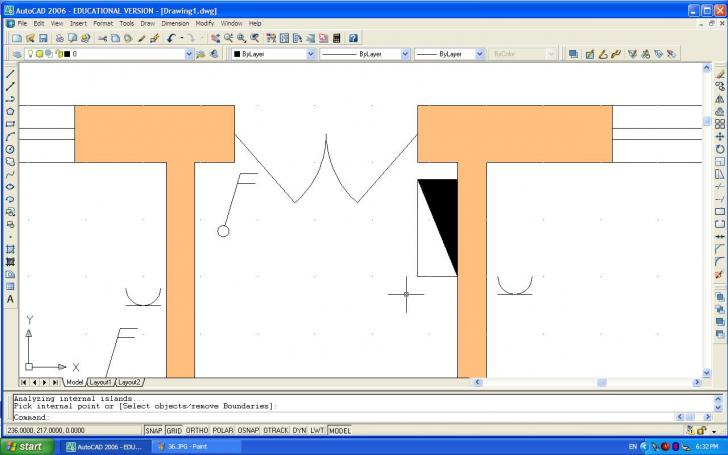Expand the linetype ByLayer dropdown
Viewport: 728px width, 455px height.
pyautogui.click(x=405, y=54)
